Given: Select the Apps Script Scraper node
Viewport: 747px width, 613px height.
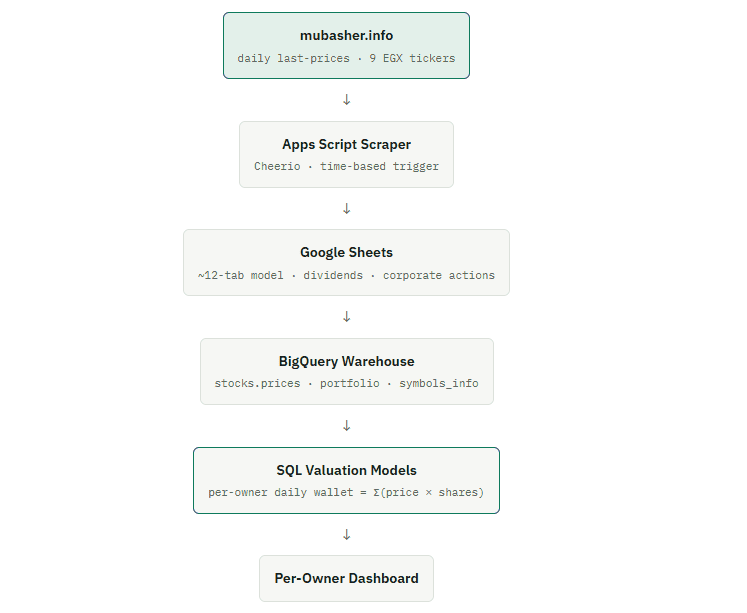Looking at the screenshot, I should coord(346,154).
